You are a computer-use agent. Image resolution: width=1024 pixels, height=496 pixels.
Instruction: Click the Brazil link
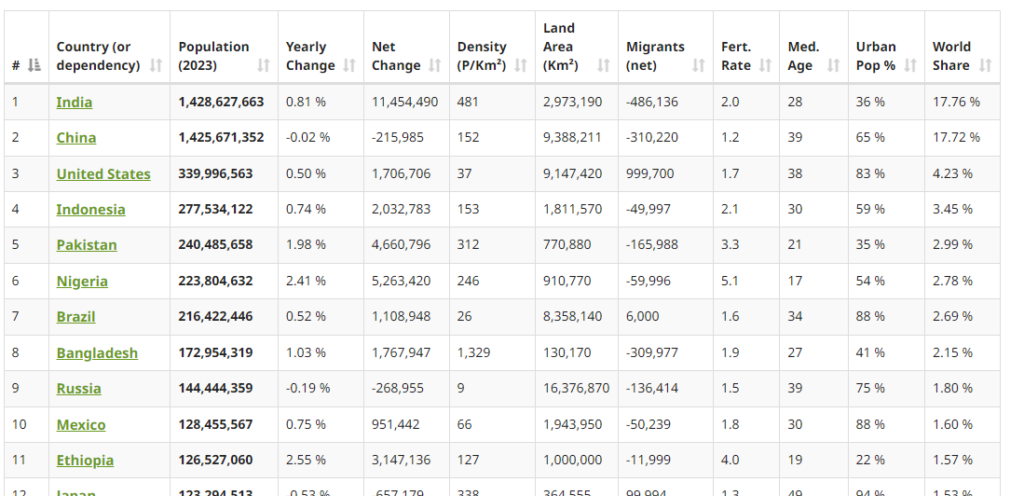coord(76,317)
